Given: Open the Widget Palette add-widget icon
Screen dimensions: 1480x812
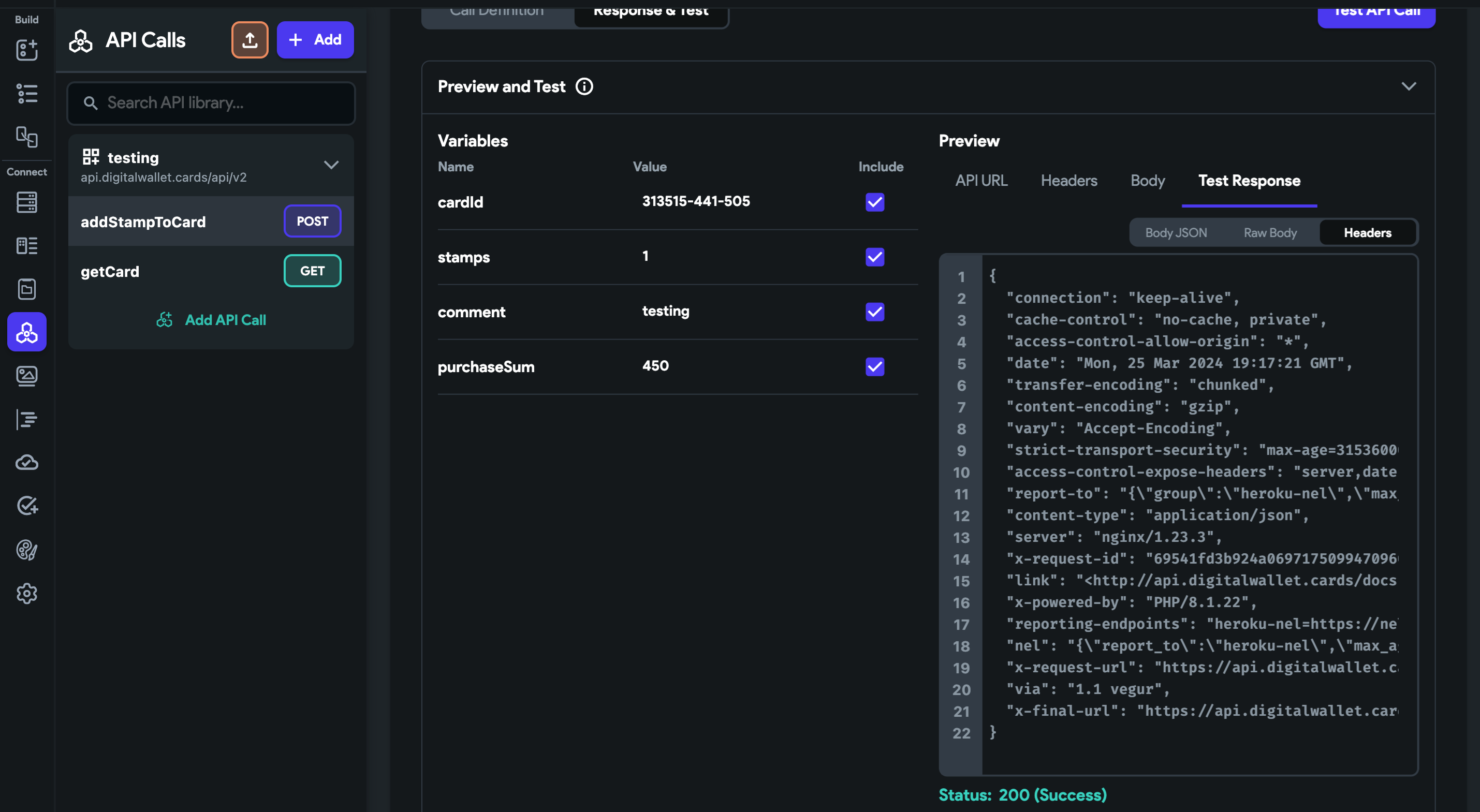Looking at the screenshot, I should tap(26, 50).
